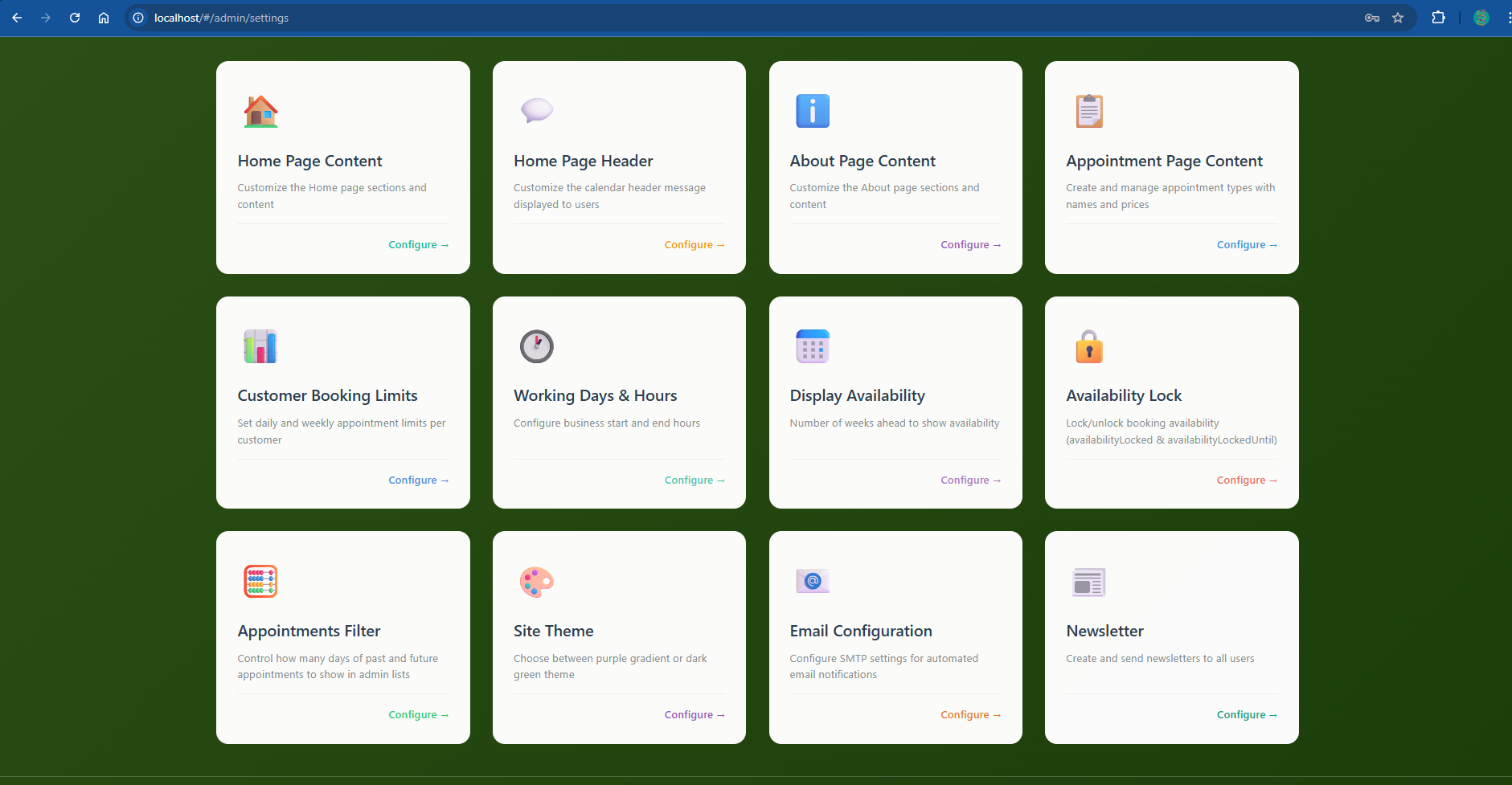Screen dimensions: 1512x785
Task: Click the clipboard icon for Appointment Page Content
Action: 1089,111
